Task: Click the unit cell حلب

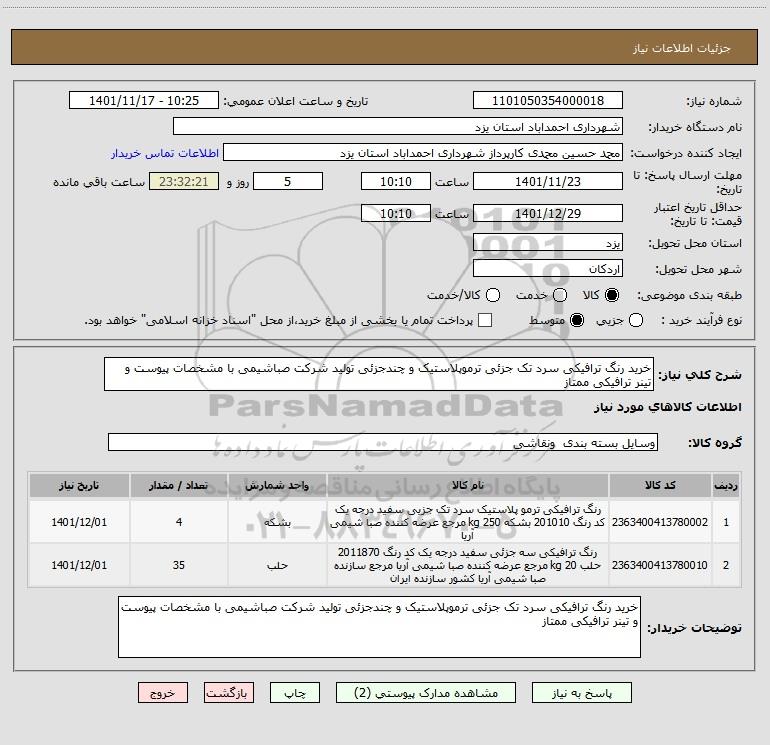Action: pos(277,565)
